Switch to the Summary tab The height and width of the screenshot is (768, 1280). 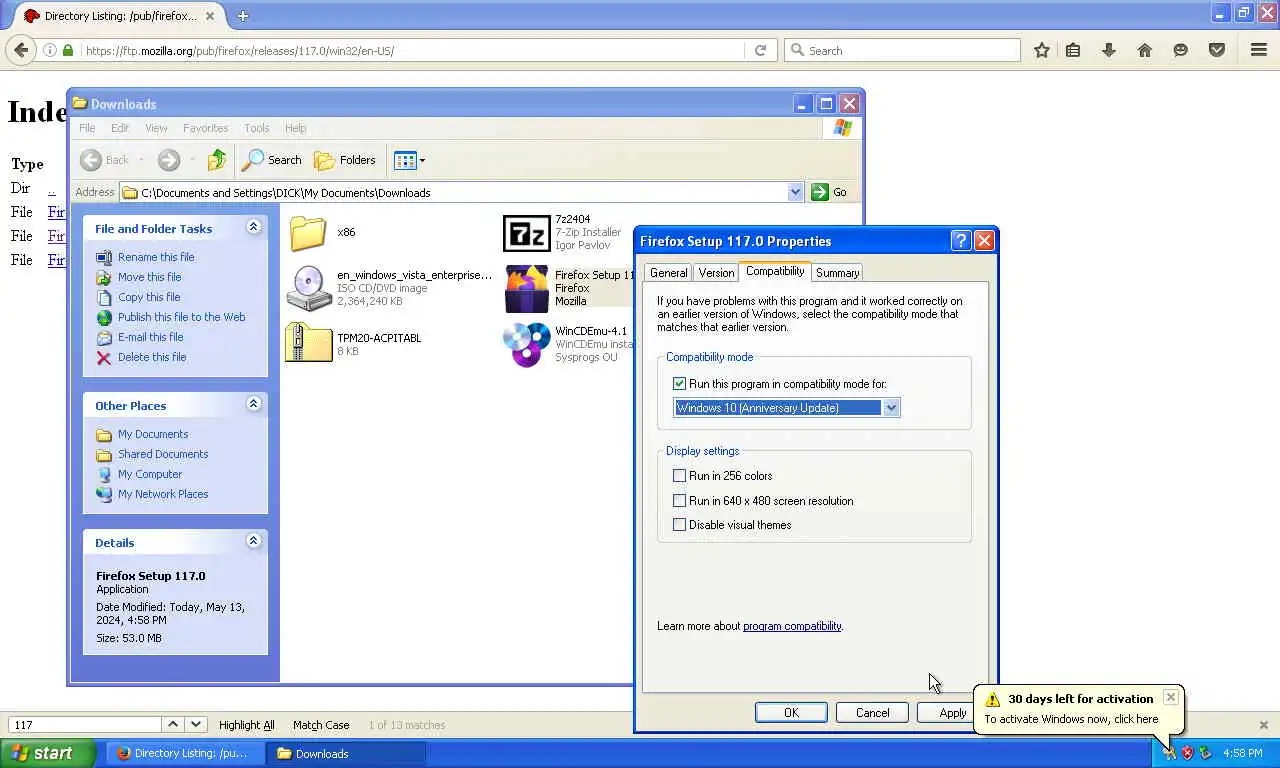837,273
